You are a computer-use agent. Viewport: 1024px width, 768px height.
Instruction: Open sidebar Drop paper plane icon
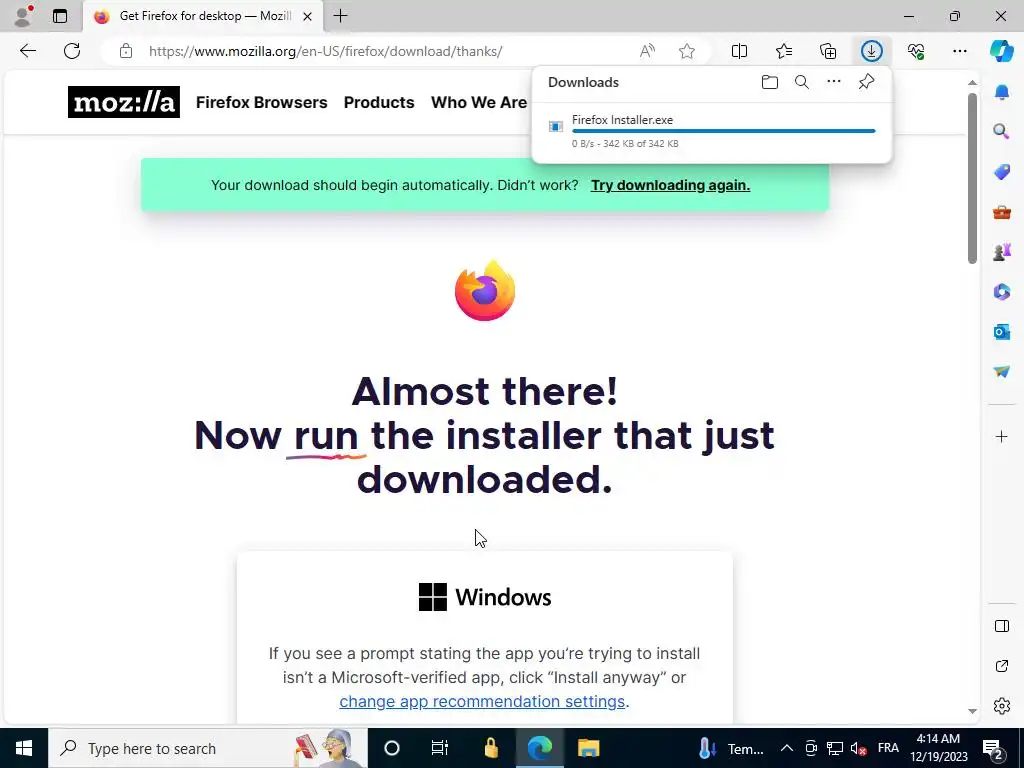tap(1001, 371)
